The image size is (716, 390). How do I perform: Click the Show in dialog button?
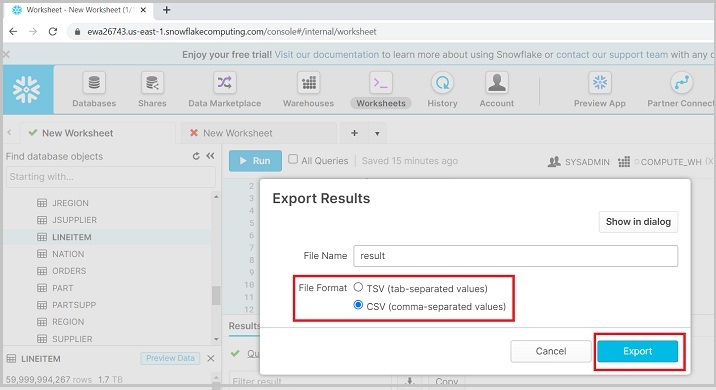point(638,221)
